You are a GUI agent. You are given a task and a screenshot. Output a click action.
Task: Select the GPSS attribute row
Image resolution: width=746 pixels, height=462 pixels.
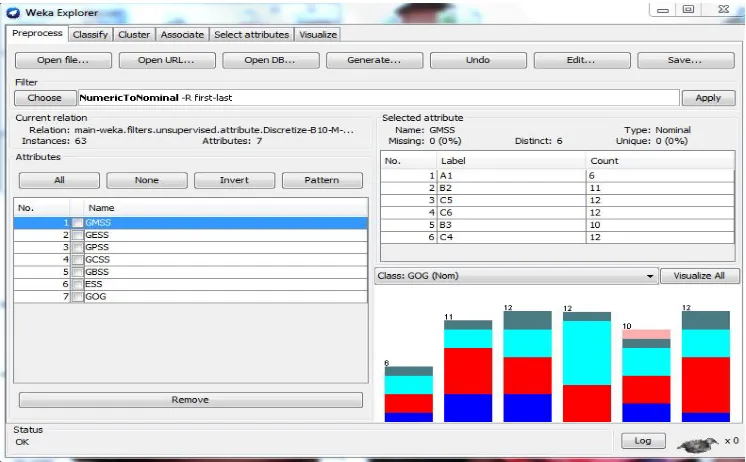190,247
